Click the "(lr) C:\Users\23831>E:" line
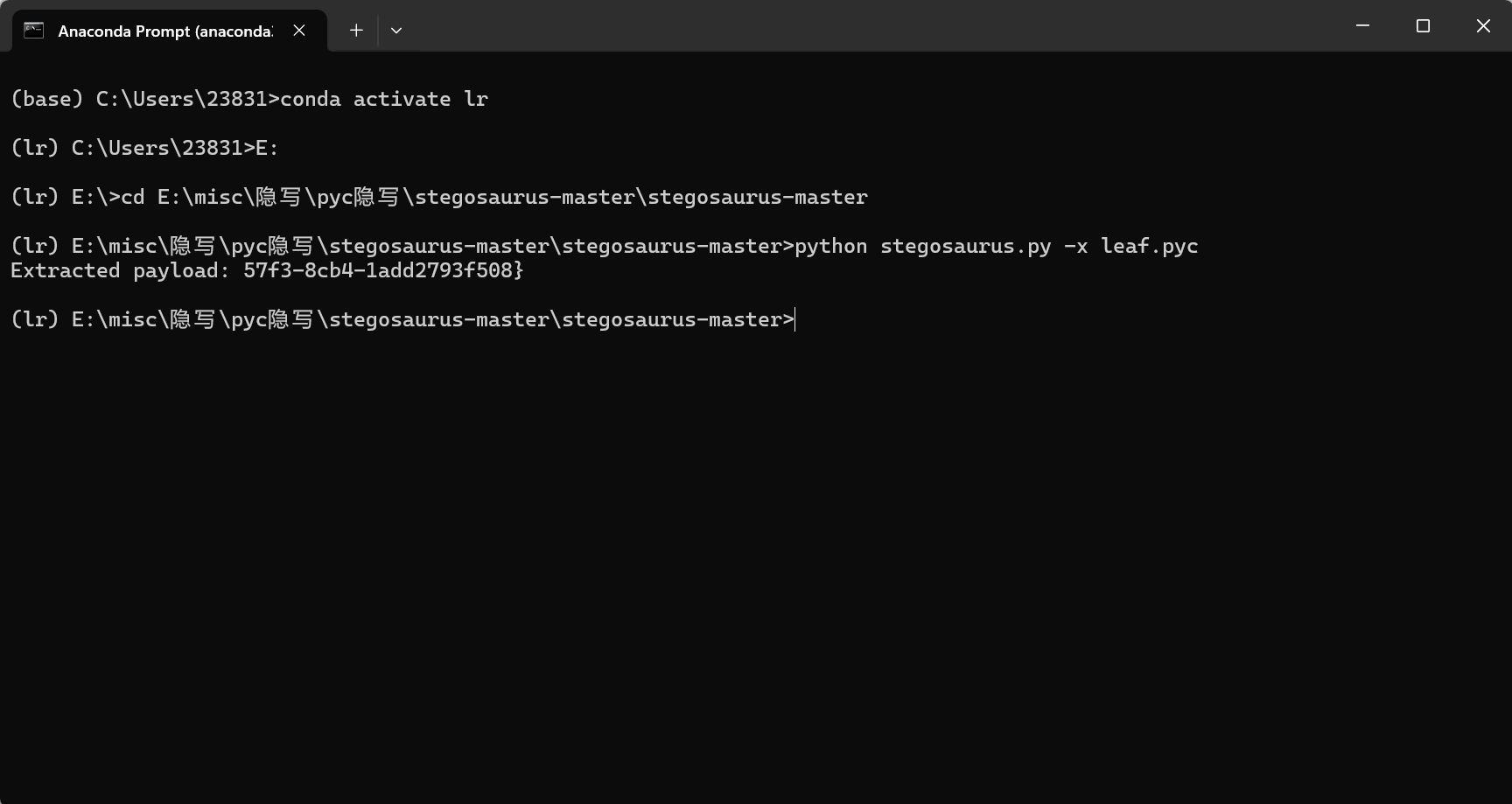The image size is (1512, 804). 144,148
